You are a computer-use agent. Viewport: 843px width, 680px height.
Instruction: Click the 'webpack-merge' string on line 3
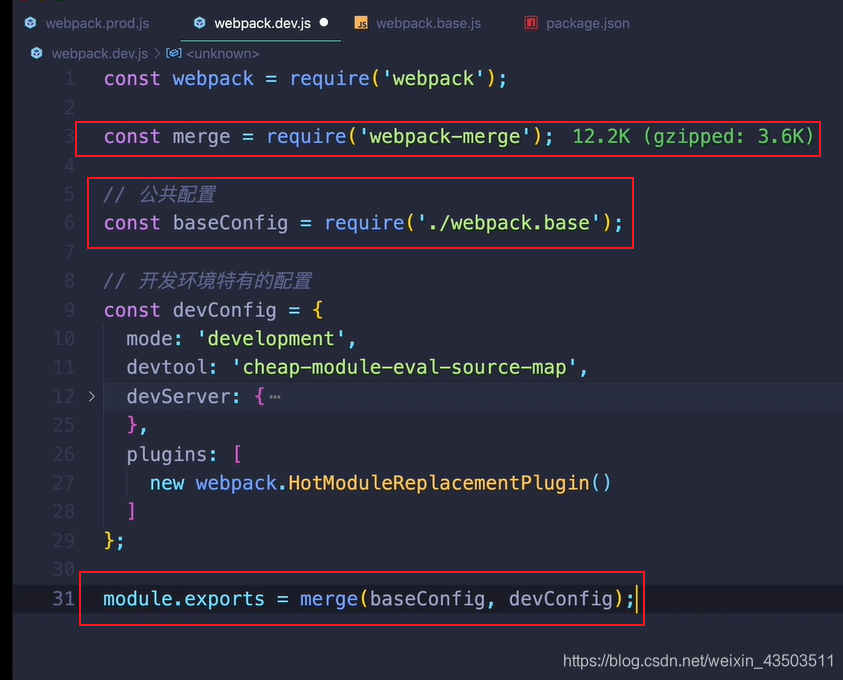pos(445,137)
